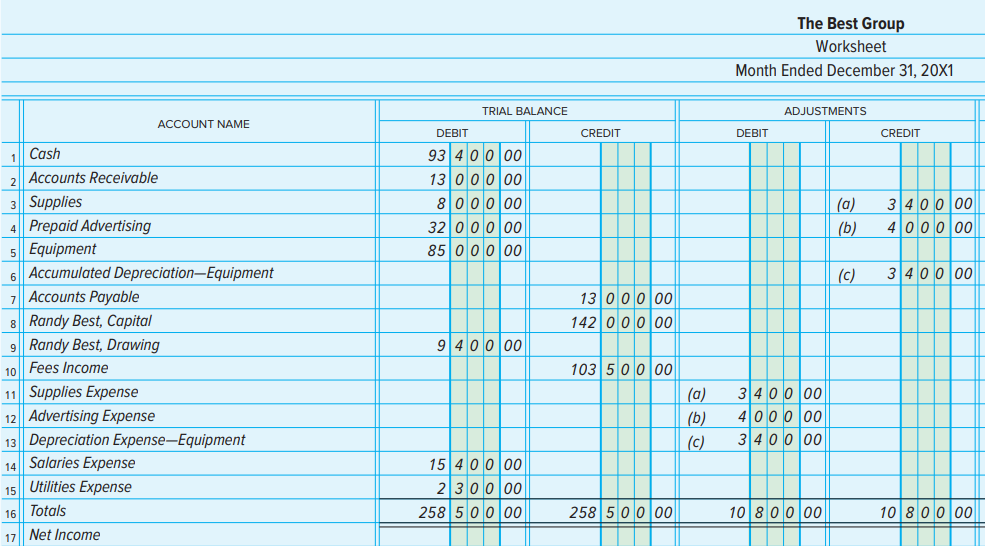
Task: Click the CREDIT header under ADJUSTMENTS
Action: point(900,133)
